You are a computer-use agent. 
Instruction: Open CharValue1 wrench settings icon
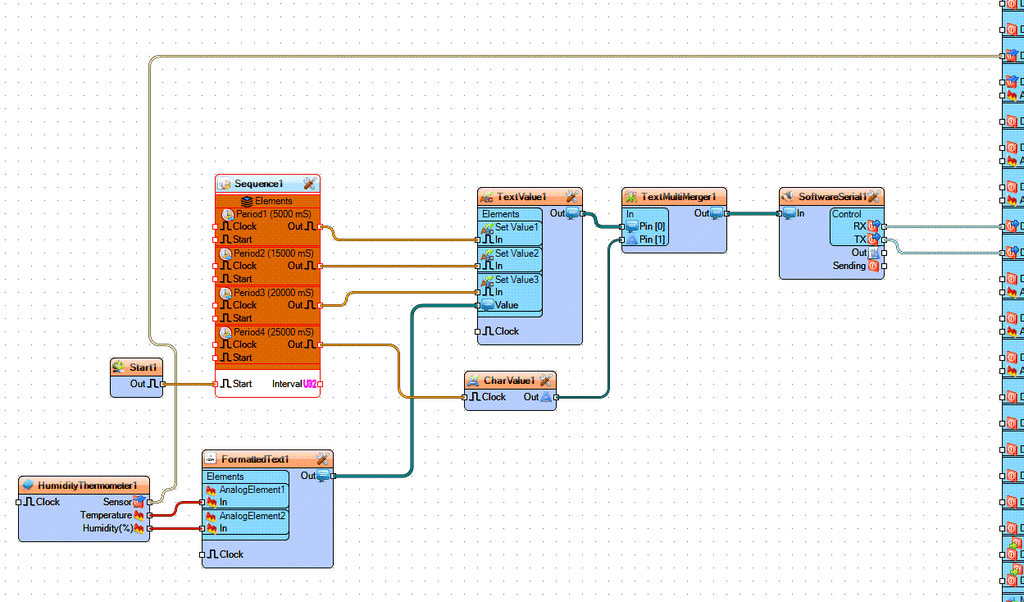click(546, 380)
